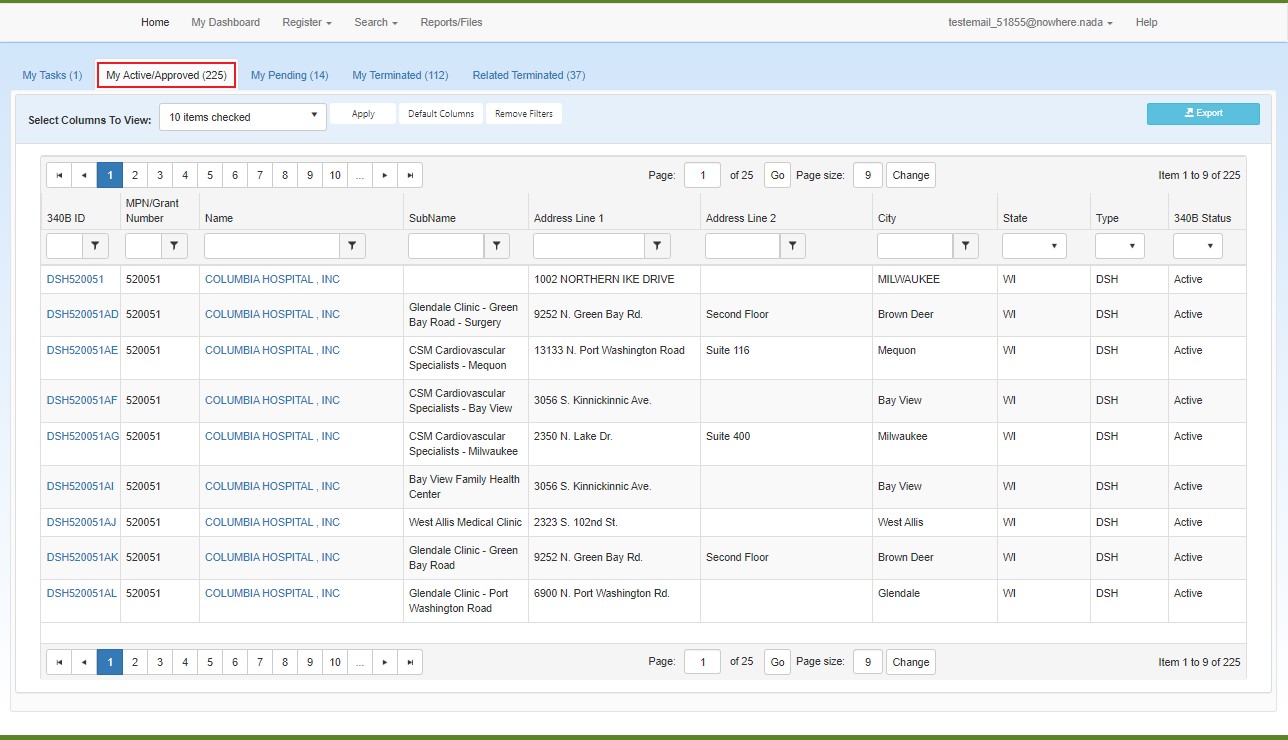Go to page 10 in top pager
The width and height of the screenshot is (1288, 740).
tap(335, 175)
